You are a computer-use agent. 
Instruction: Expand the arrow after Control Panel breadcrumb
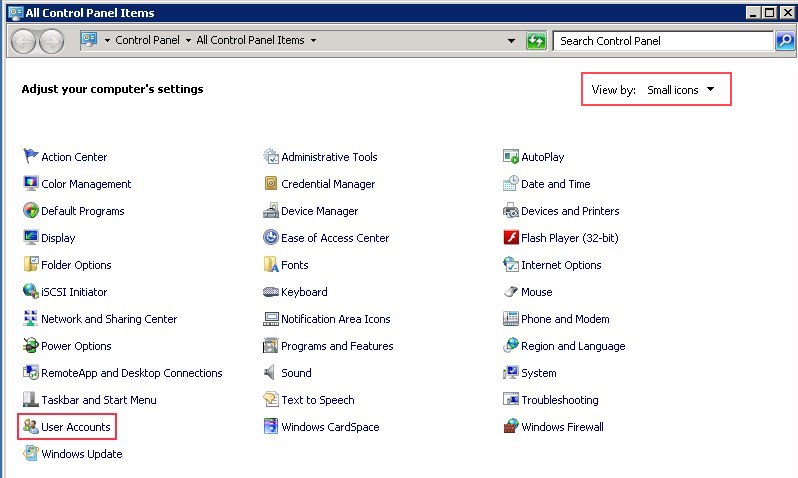coord(188,40)
